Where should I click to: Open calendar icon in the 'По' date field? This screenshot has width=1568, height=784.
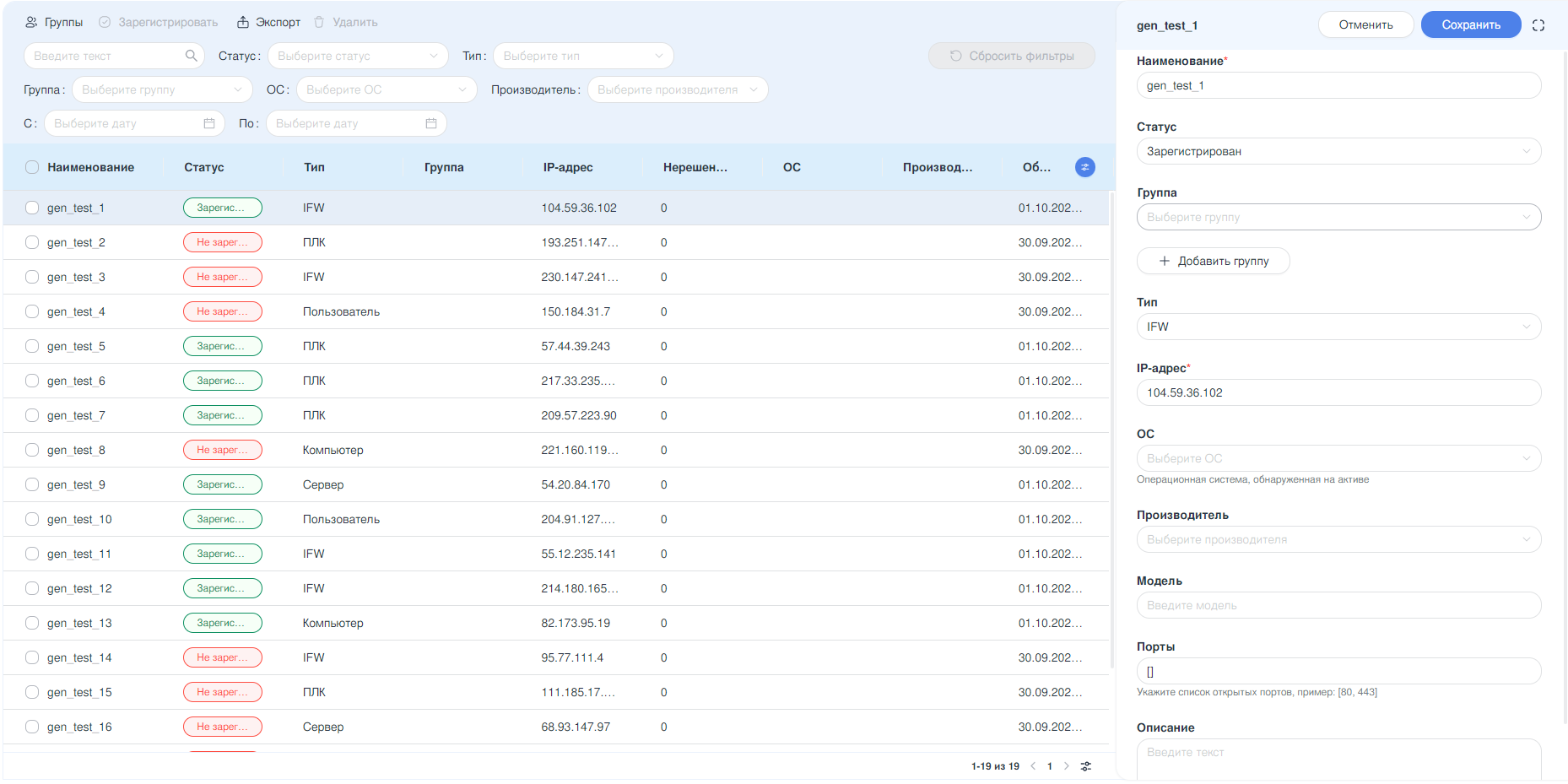431,123
